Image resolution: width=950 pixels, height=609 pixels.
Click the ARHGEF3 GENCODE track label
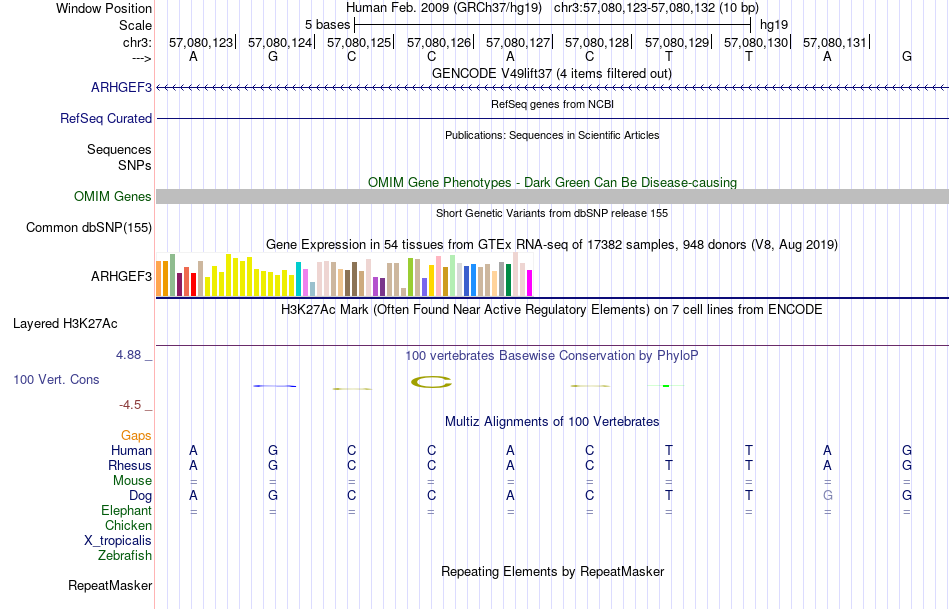click(121, 88)
